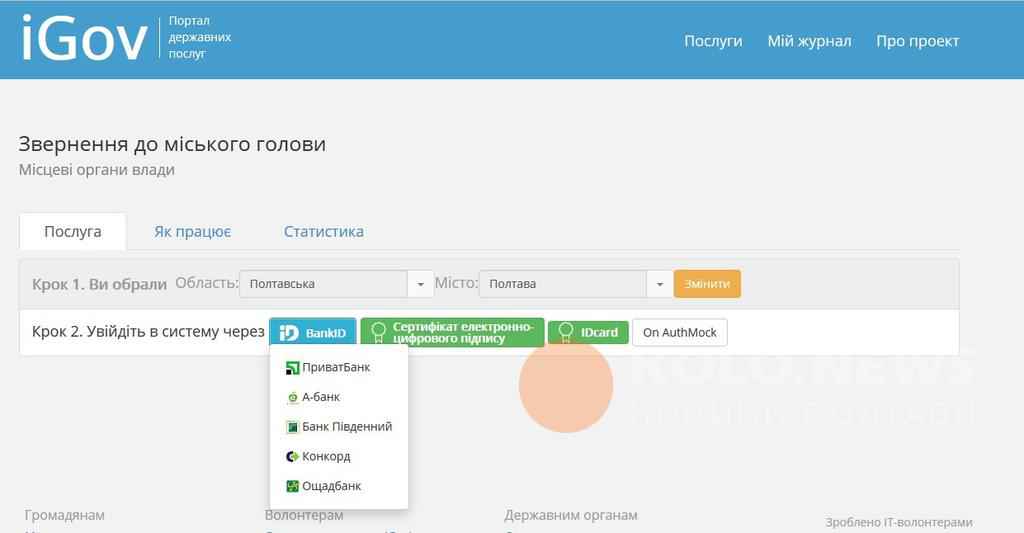Image resolution: width=1024 pixels, height=533 pixels.
Task: Open the Полтавська region combo box
Action: click(323, 284)
